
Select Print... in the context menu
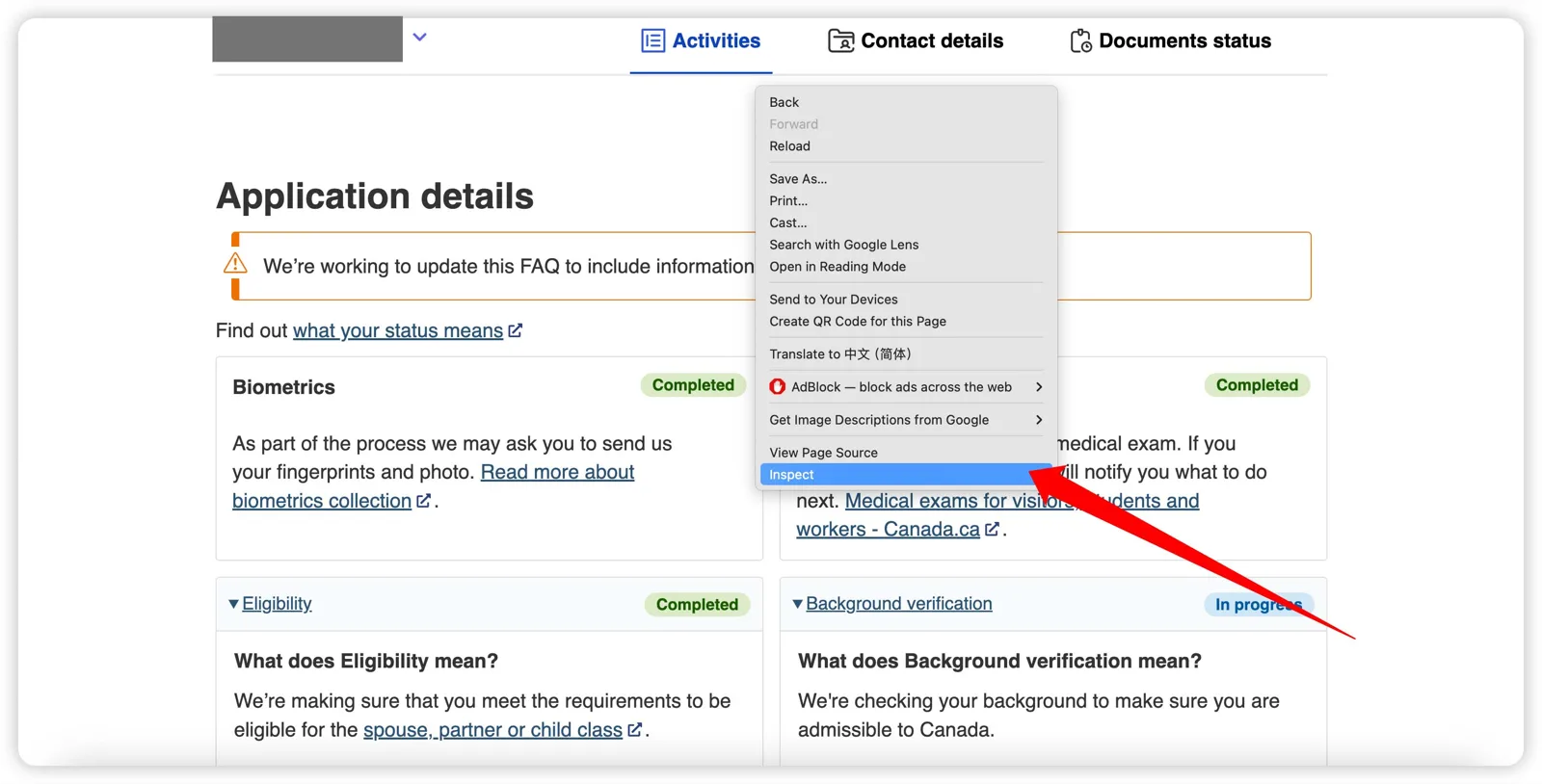(x=906, y=201)
